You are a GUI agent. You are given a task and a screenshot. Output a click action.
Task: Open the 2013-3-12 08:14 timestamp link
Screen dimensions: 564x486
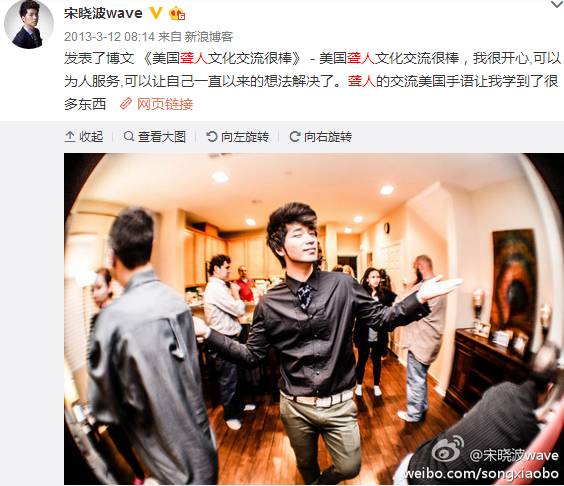click(109, 37)
